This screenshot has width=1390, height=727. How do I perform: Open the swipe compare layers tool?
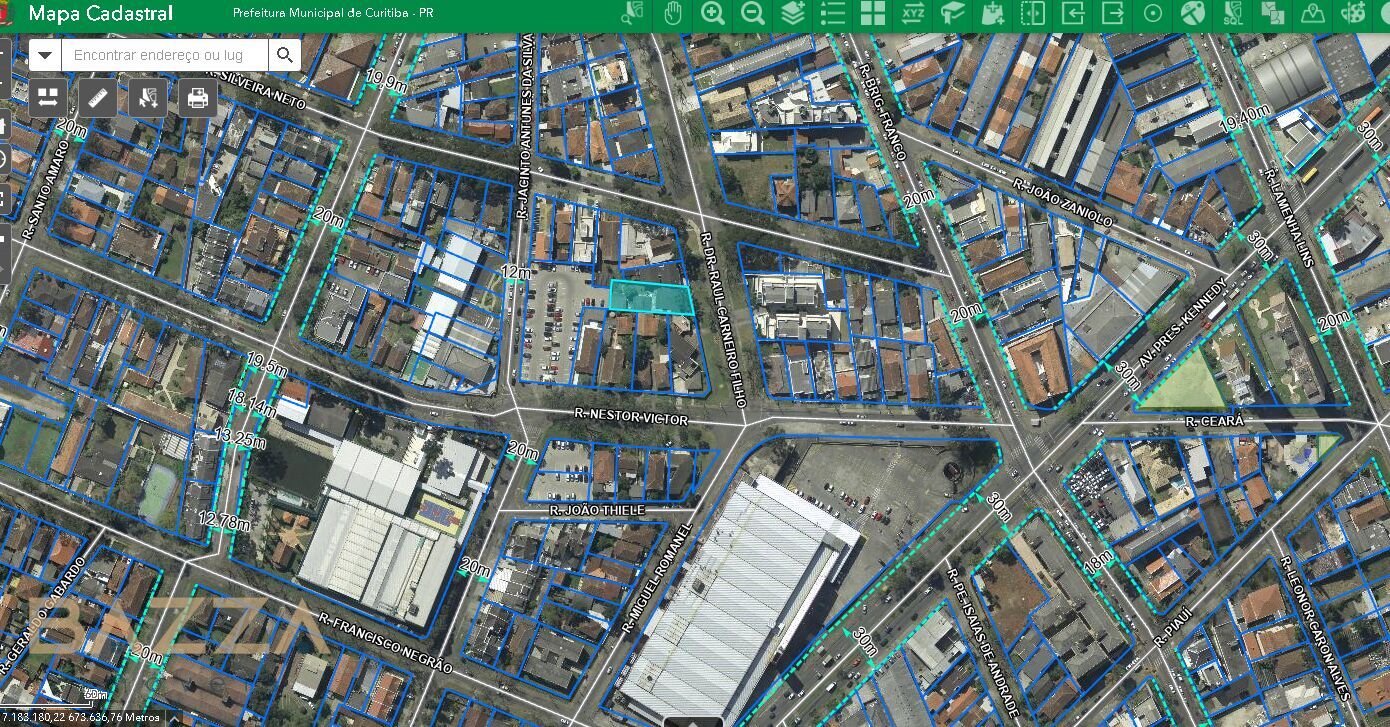tap(1033, 14)
